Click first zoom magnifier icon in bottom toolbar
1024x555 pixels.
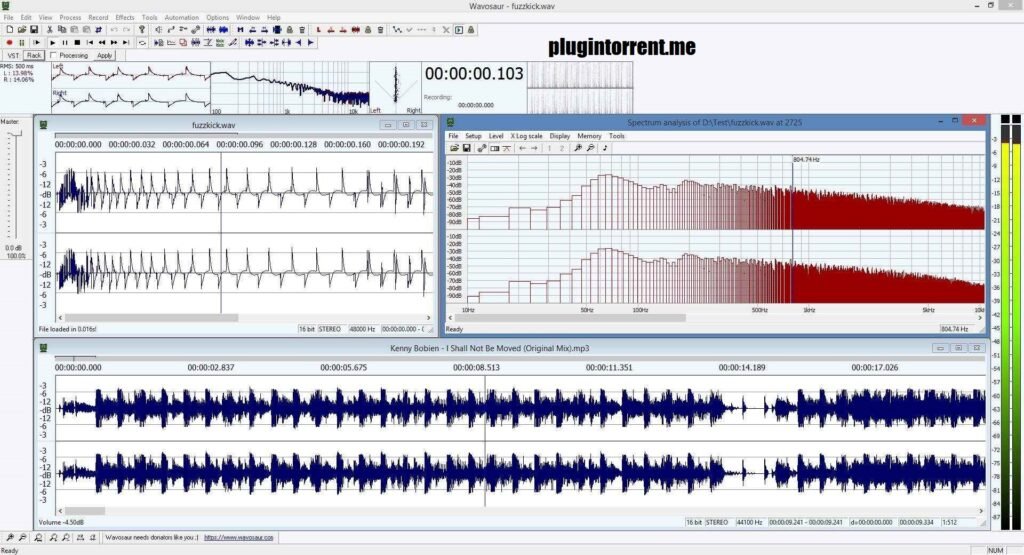pos(10,537)
